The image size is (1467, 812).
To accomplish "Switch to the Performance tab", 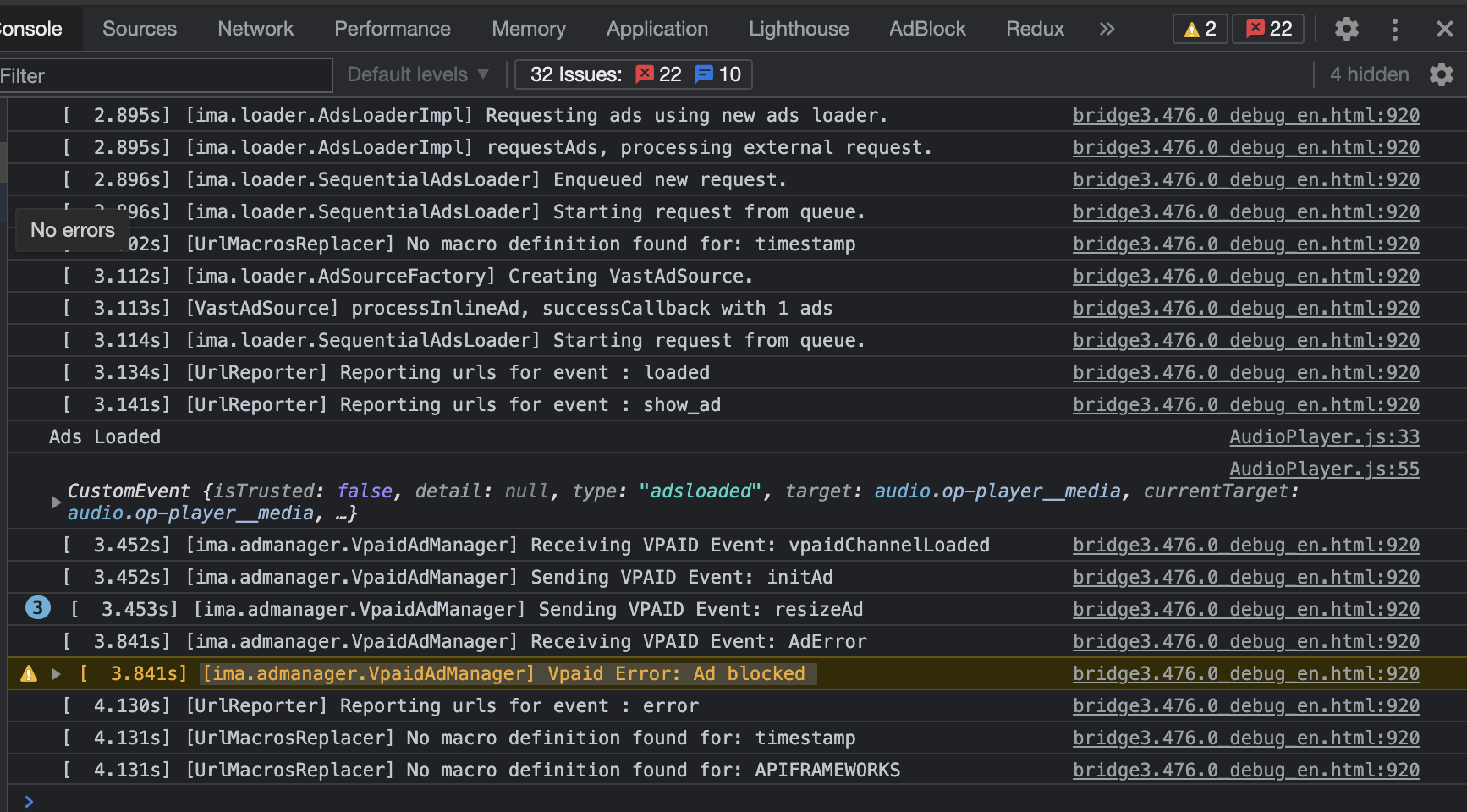I will [393, 29].
